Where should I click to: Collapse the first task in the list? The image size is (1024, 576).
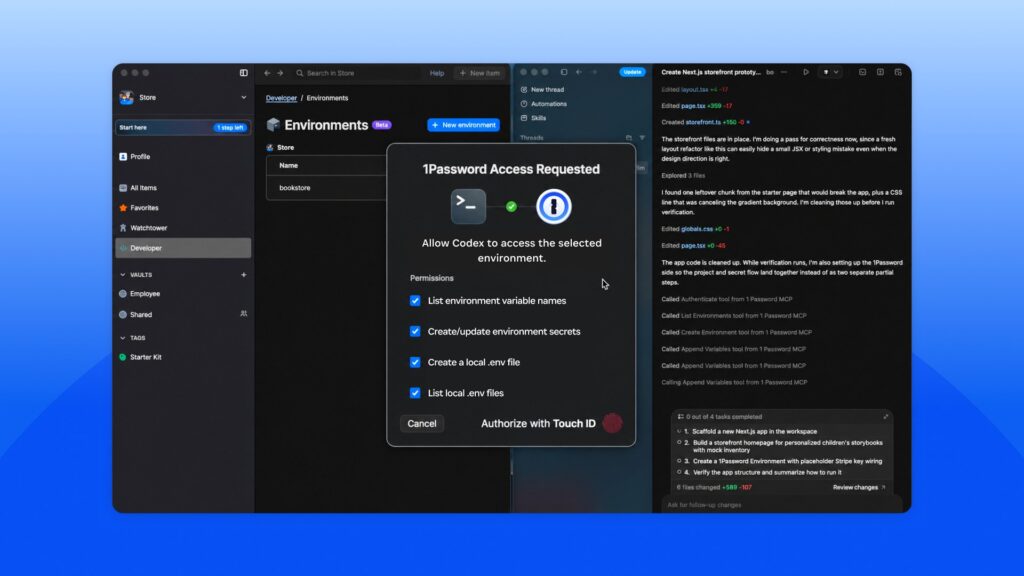[679, 432]
